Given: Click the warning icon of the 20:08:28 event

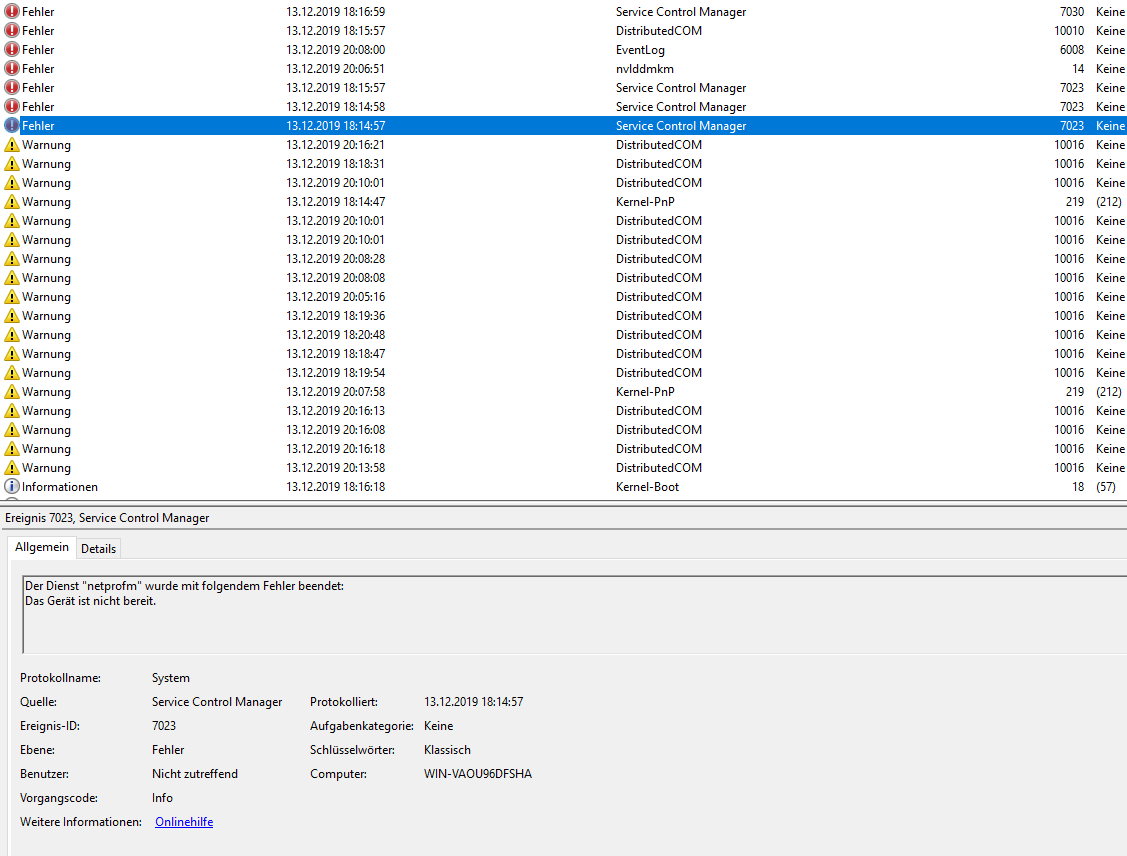Looking at the screenshot, I should (x=12, y=259).
